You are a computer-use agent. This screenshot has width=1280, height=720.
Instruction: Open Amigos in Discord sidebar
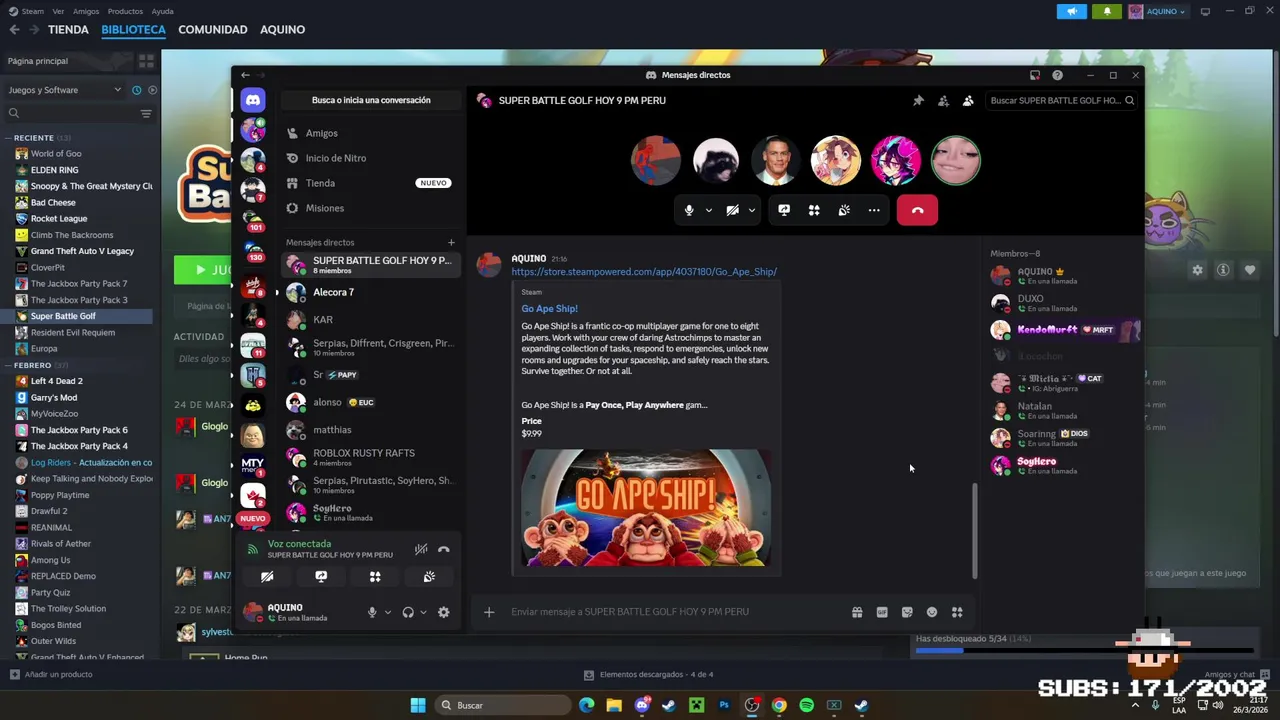coord(371,133)
